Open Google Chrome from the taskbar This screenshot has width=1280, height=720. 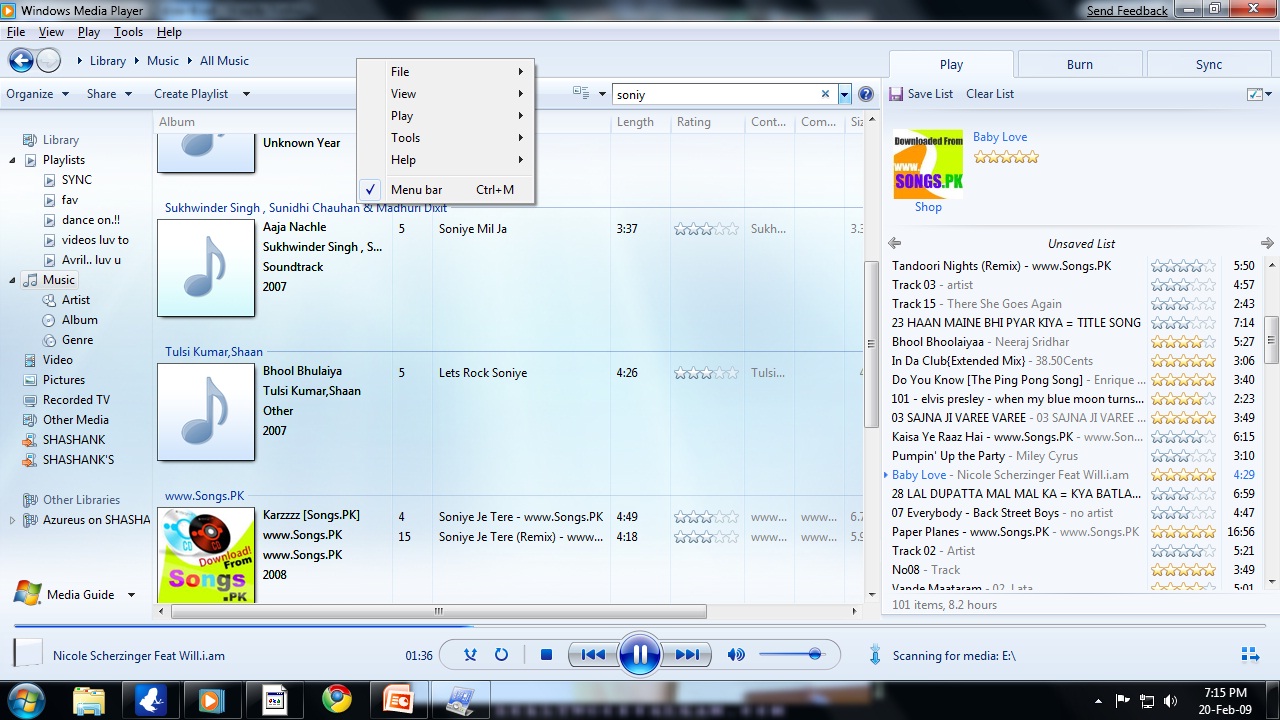pos(336,699)
